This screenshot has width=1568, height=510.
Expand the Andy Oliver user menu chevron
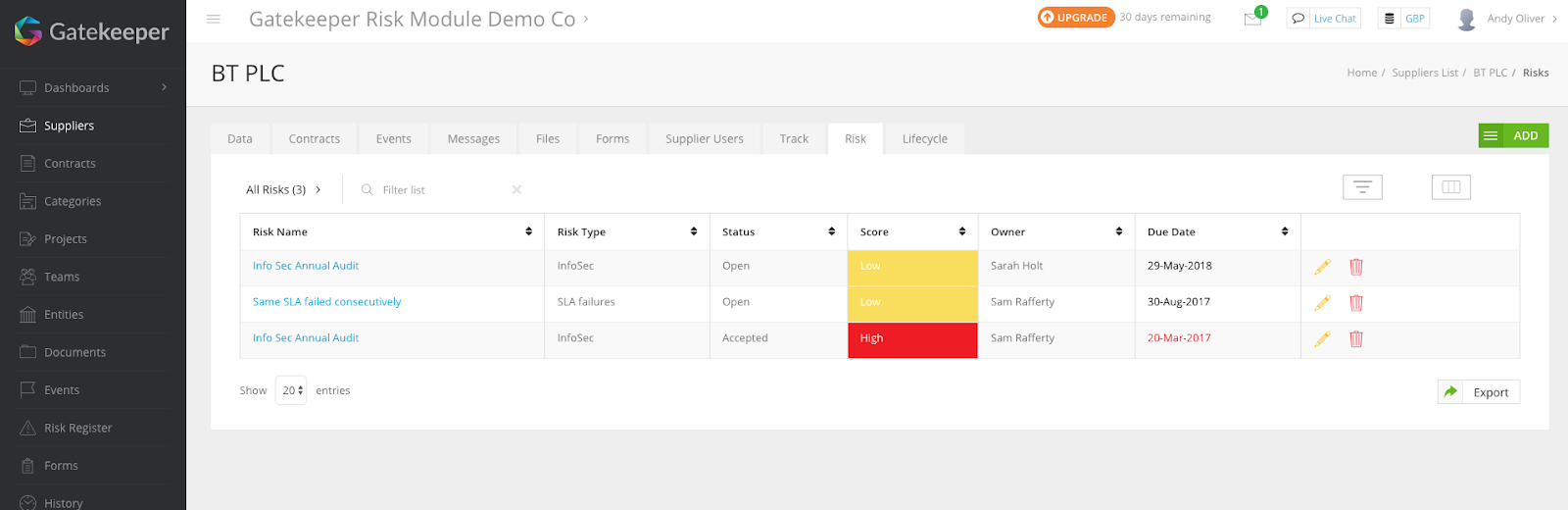pyautogui.click(x=1554, y=19)
